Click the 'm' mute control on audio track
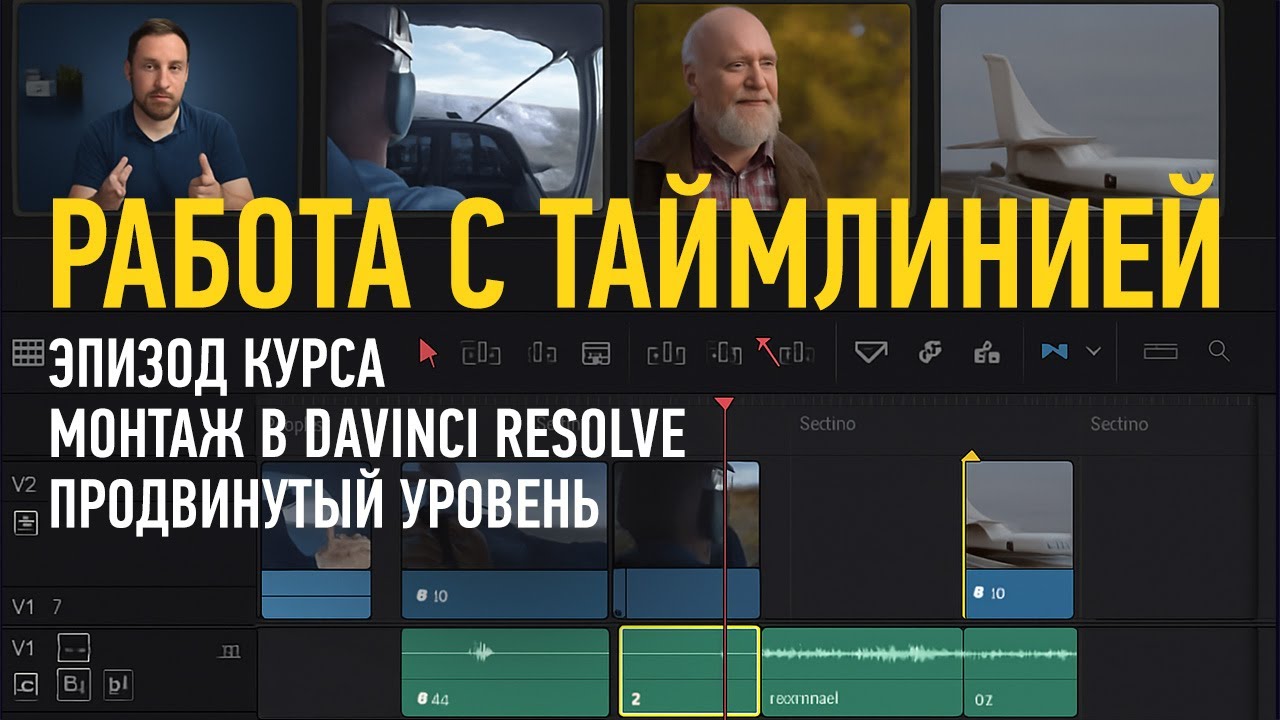This screenshot has height=720, width=1280. [229, 651]
